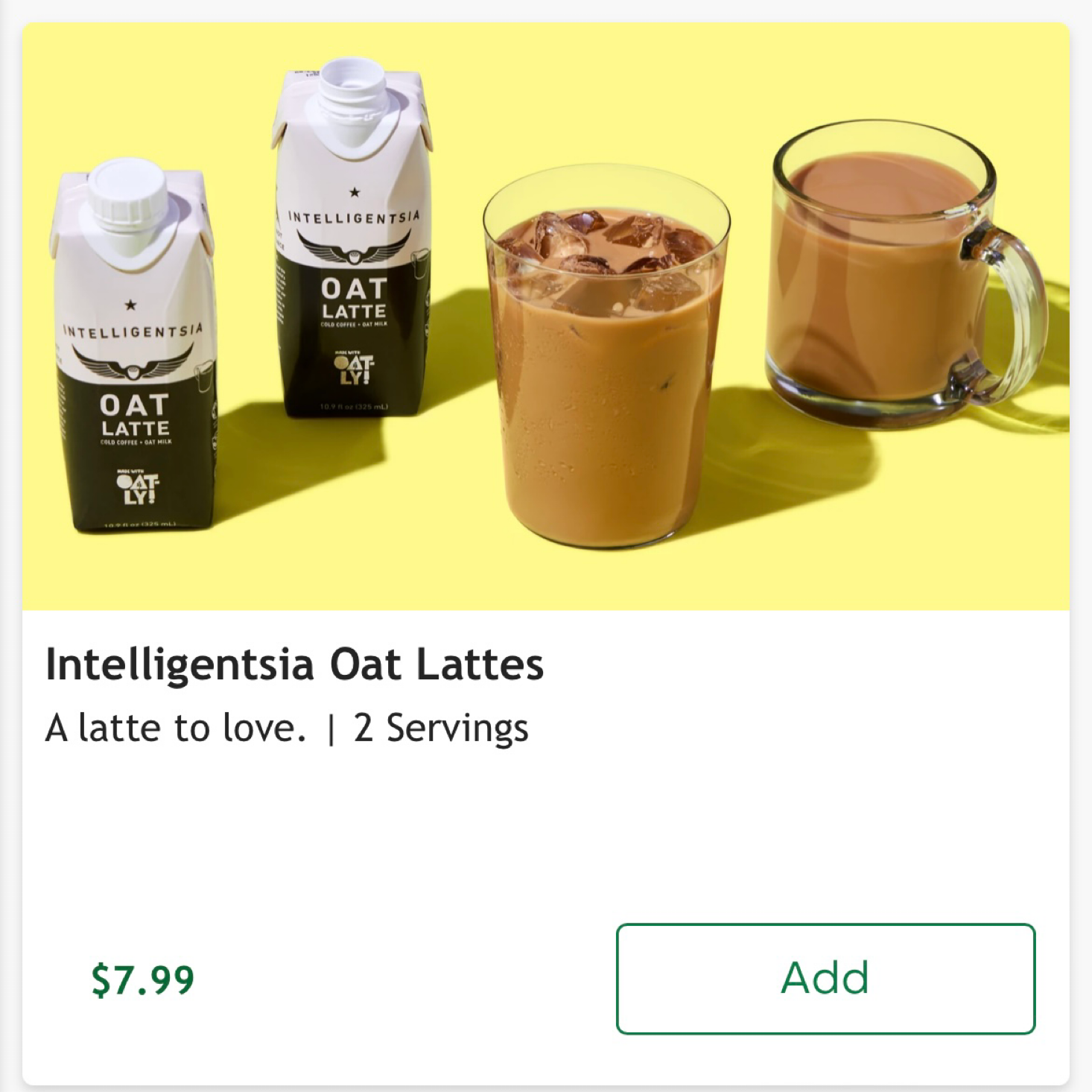Select the $7.99 price label
This screenshot has height=1092, width=1092.
coord(142,980)
